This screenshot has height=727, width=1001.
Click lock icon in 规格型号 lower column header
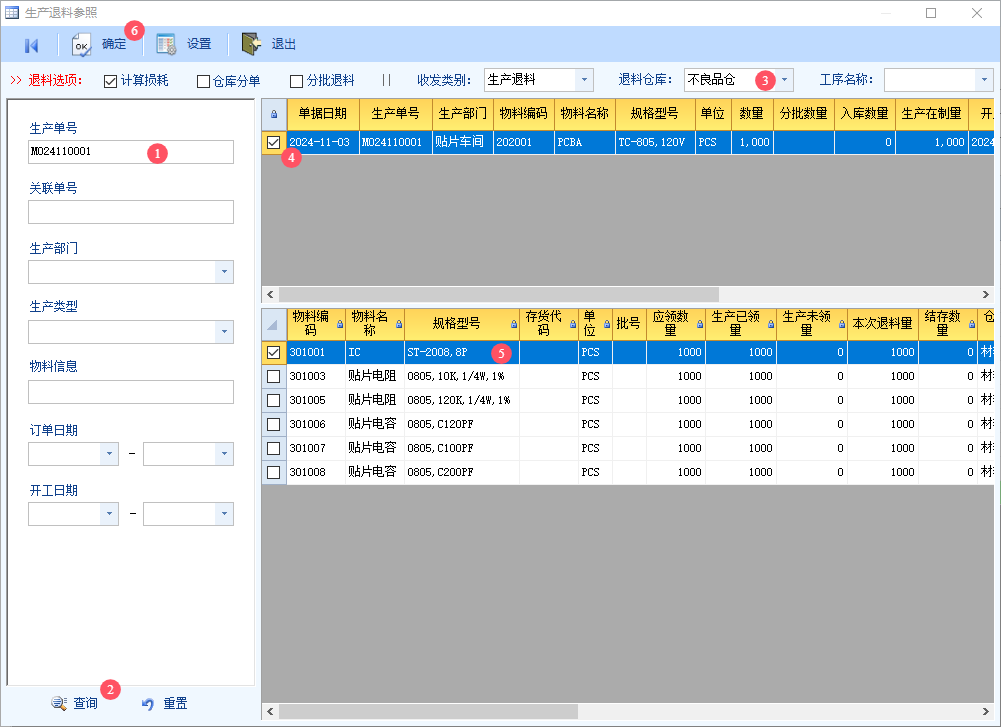pos(514,324)
